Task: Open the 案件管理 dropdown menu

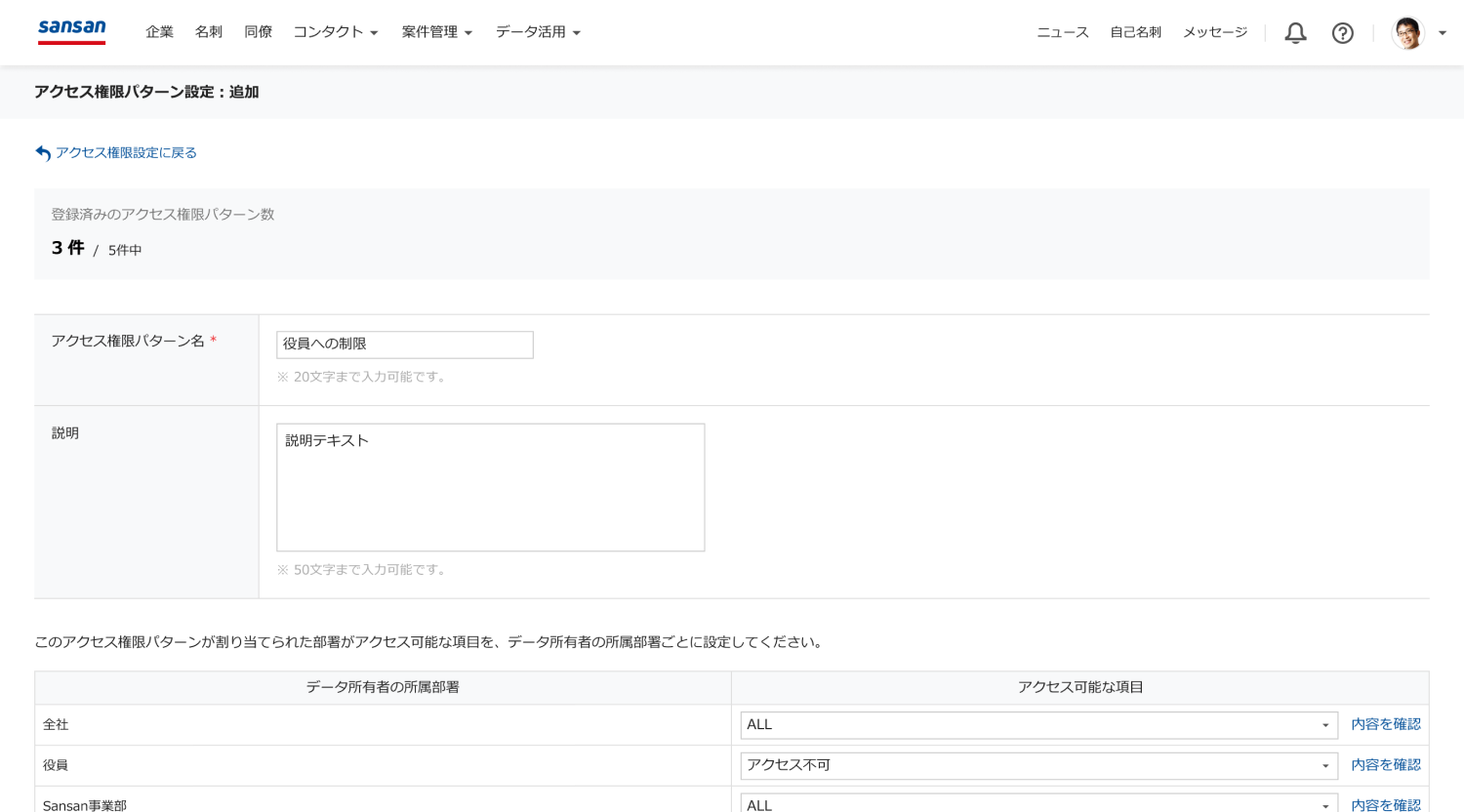Action: coord(436,32)
